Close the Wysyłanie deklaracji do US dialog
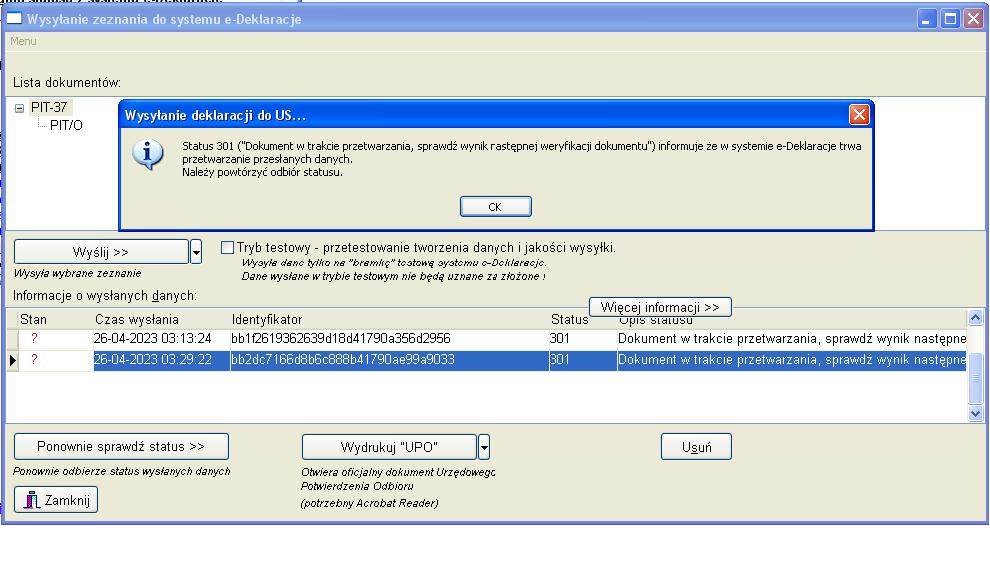Image resolution: width=990 pixels, height=563 pixels. 858,114
